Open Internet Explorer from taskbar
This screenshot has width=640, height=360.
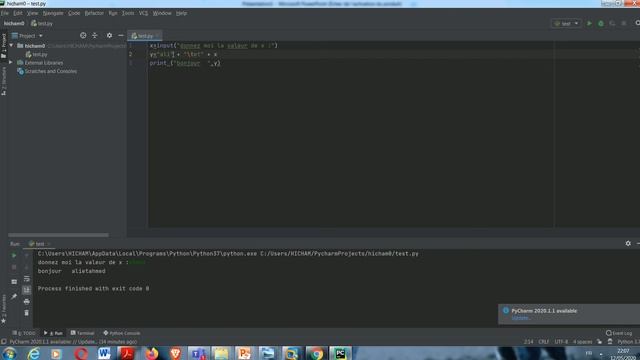33,353
